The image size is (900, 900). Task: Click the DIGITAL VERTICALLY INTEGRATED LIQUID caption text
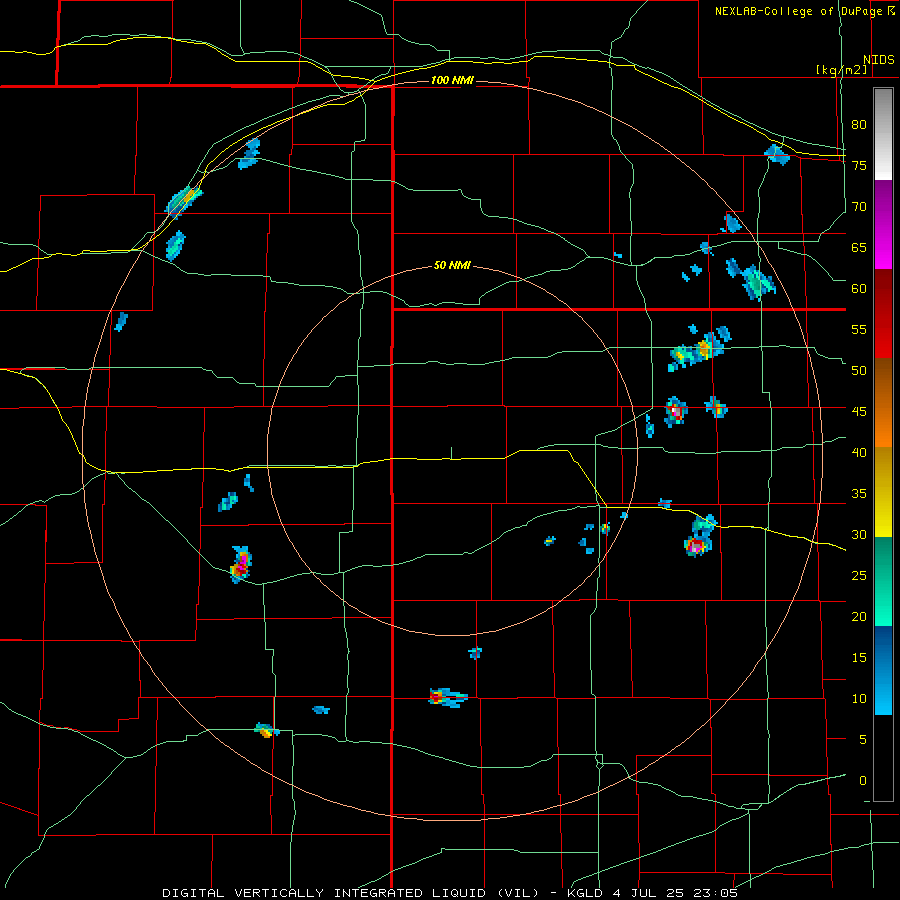[349, 893]
